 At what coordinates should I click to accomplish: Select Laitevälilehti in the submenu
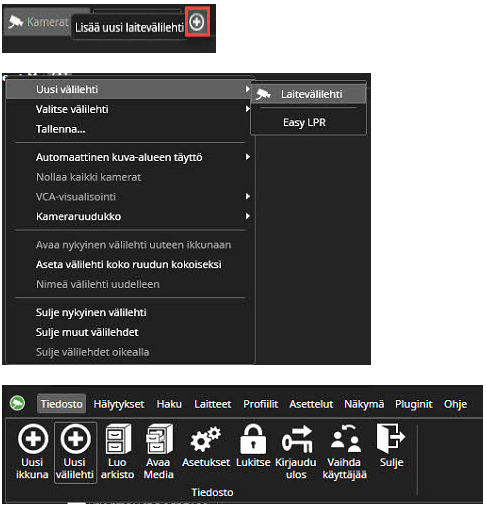(309, 94)
